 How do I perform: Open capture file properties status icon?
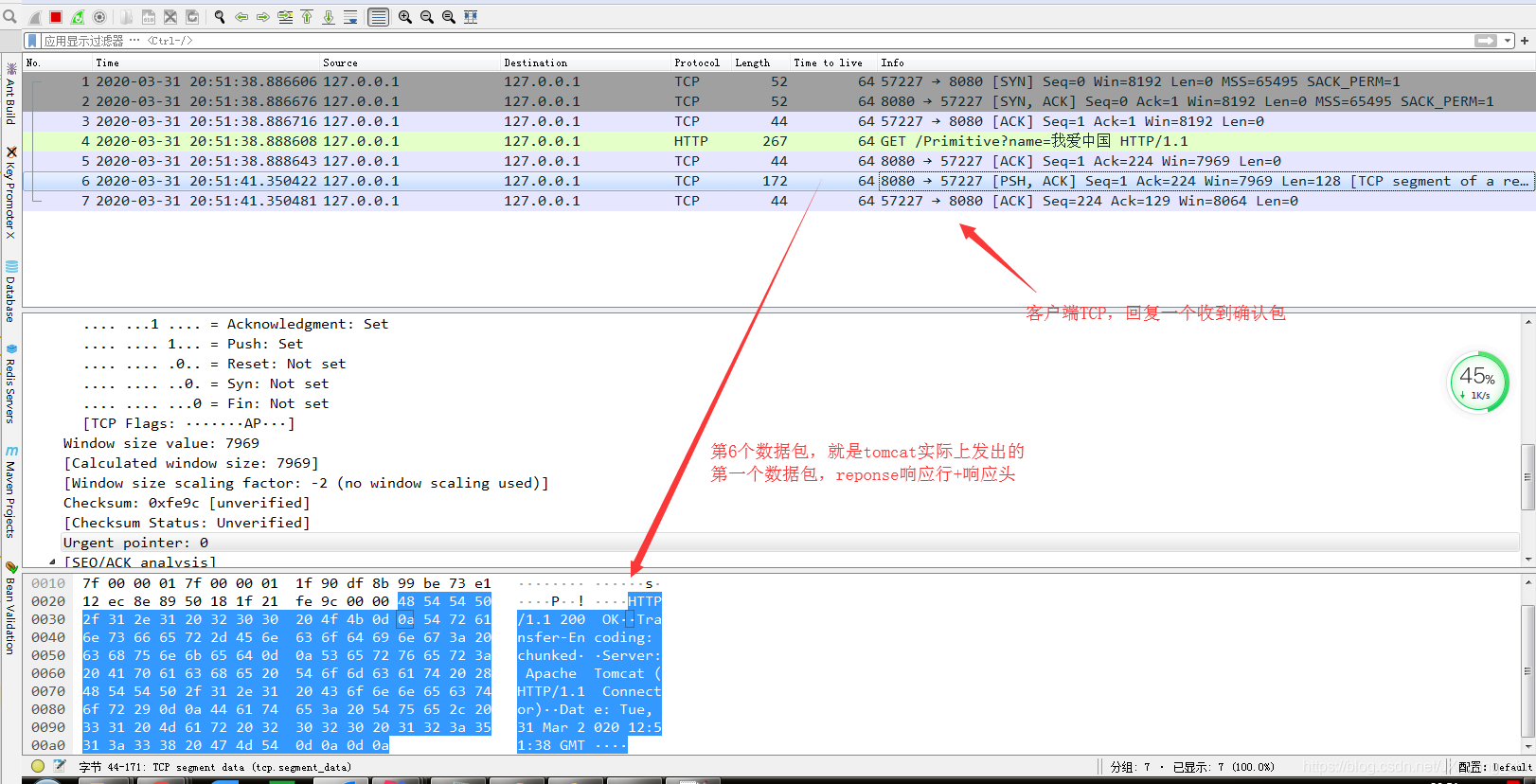tap(60, 766)
